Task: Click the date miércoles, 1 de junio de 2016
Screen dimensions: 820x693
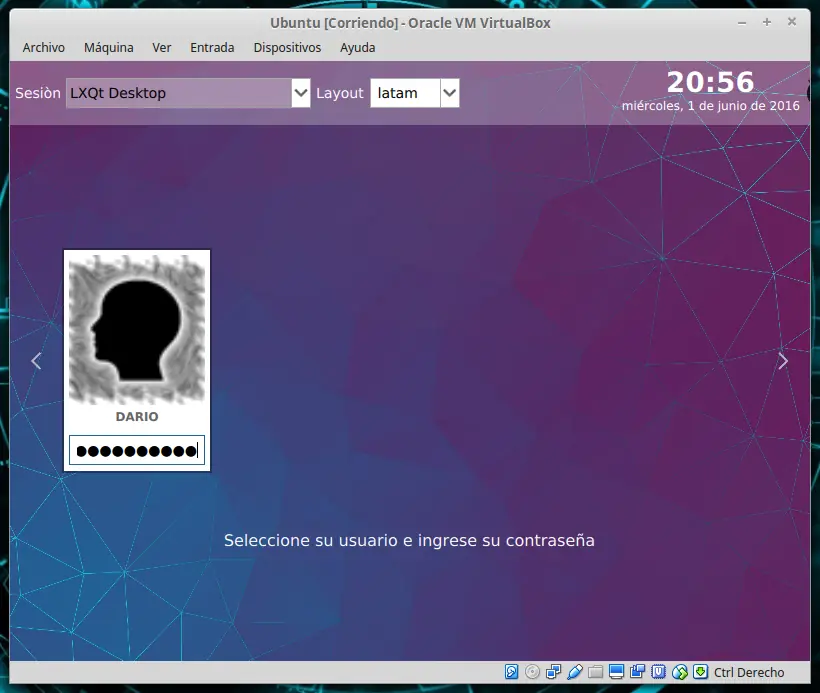Action: point(711,106)
